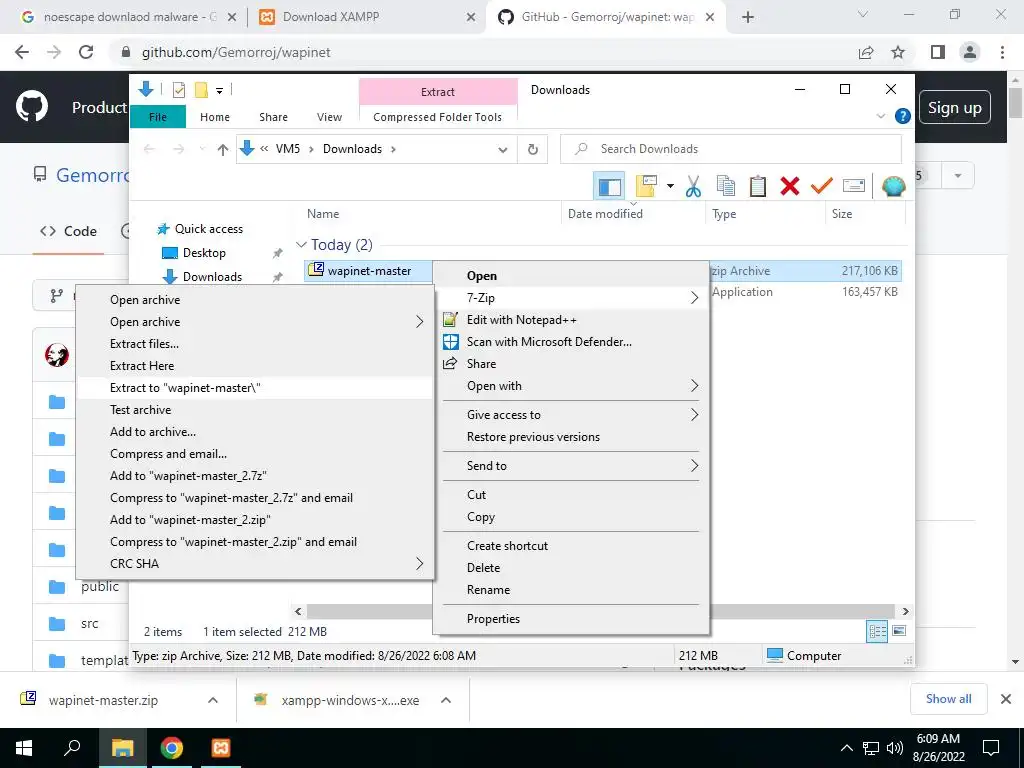
Task: Expand the Explorer ribbon chevron
Action: [880, 116]
